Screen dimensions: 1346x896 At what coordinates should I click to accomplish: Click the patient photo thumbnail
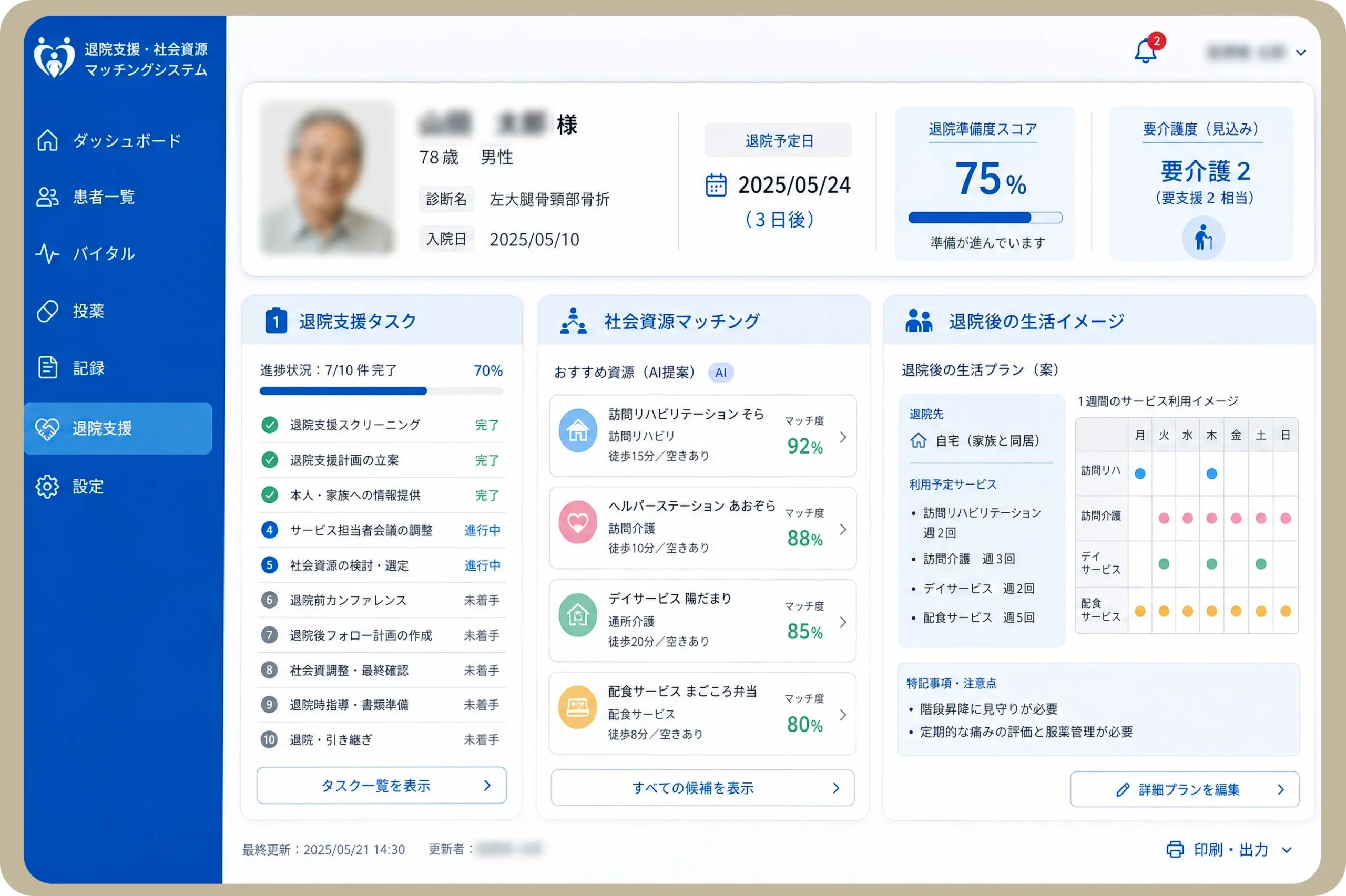coord(327,177)
